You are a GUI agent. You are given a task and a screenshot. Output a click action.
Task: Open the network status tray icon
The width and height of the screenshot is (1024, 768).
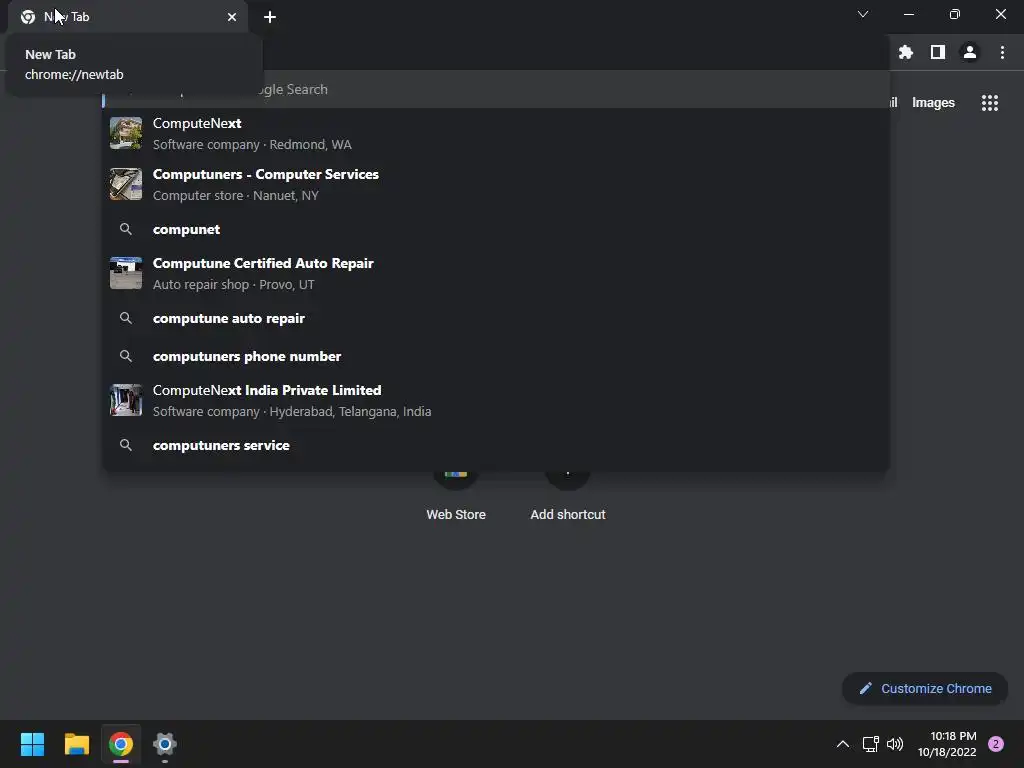870,744
